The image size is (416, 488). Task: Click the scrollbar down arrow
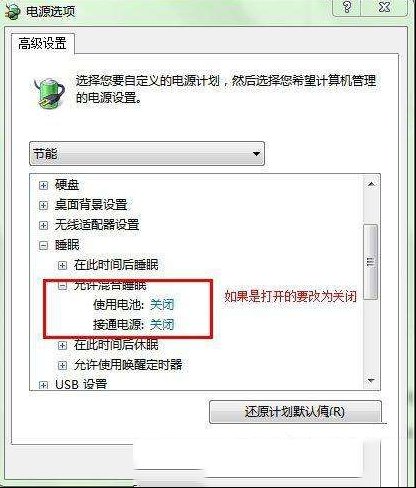(371, 381)
